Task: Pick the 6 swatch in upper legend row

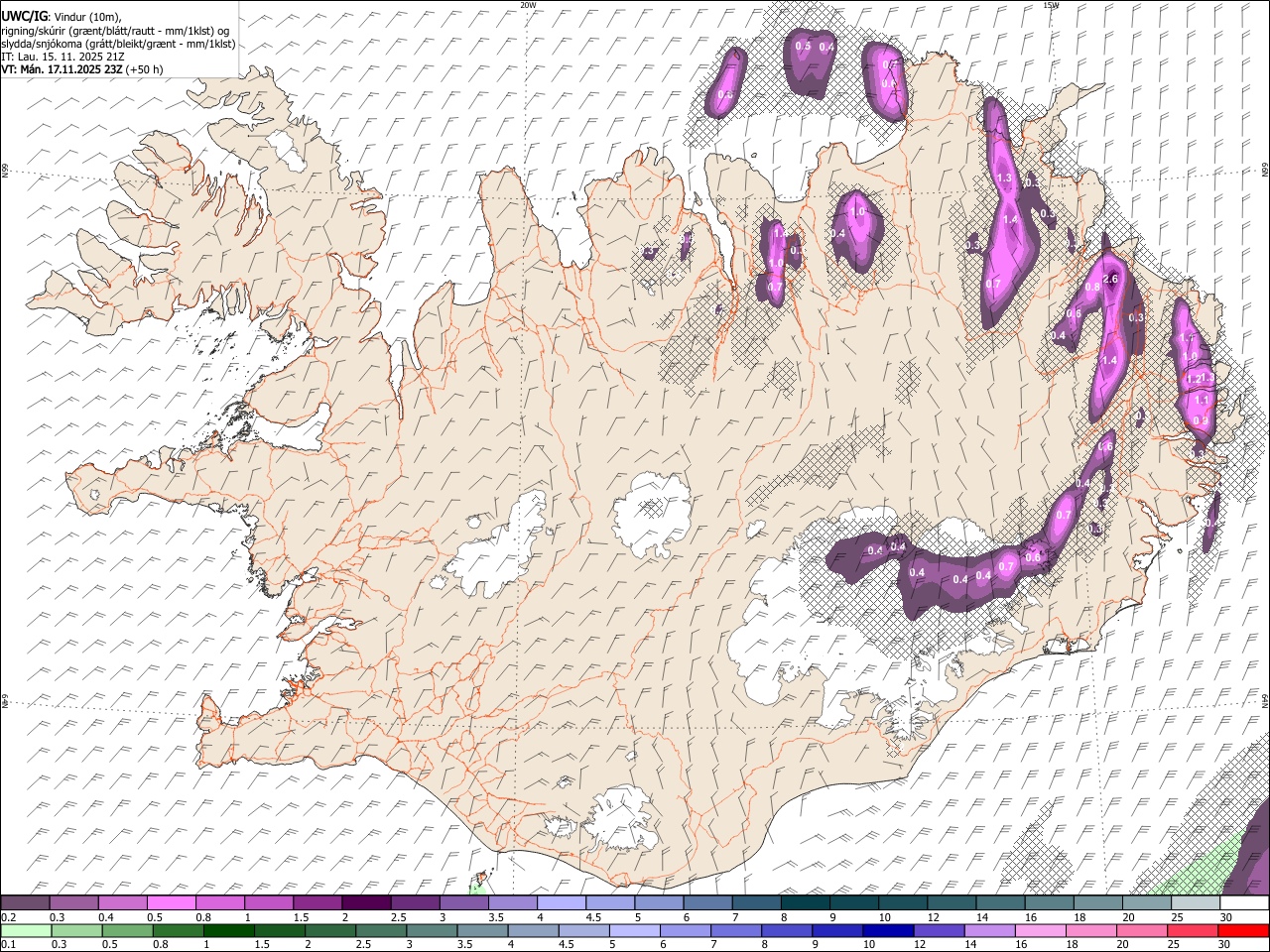Action: pos(706,902)
